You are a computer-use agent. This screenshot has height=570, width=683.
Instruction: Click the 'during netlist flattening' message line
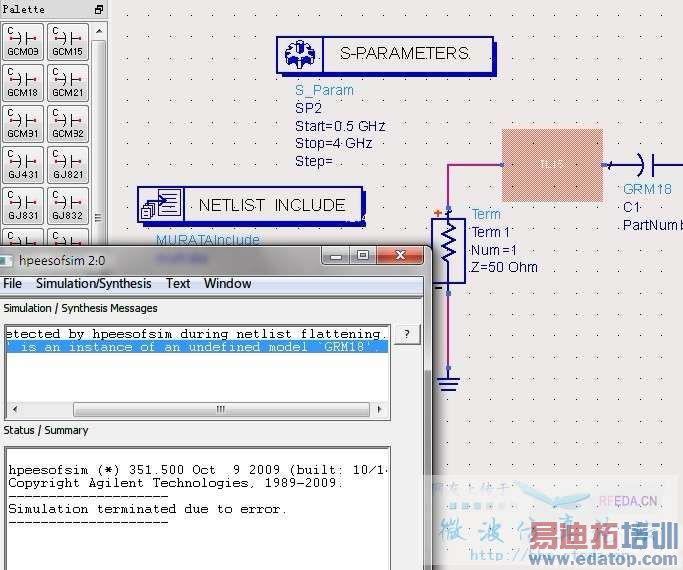click(197, 334)
